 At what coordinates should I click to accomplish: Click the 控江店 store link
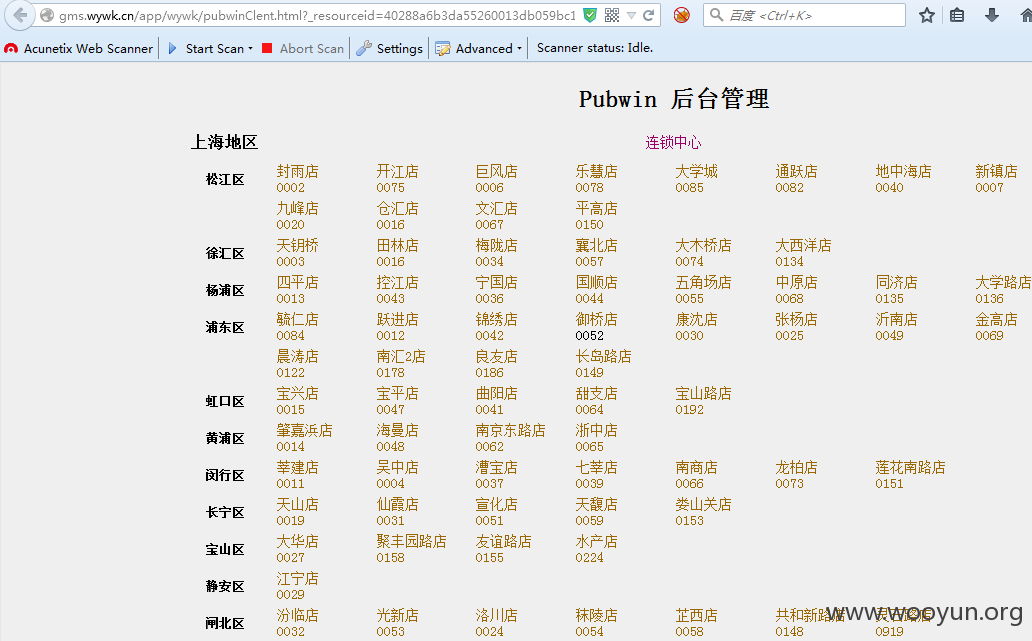[398, 282]
